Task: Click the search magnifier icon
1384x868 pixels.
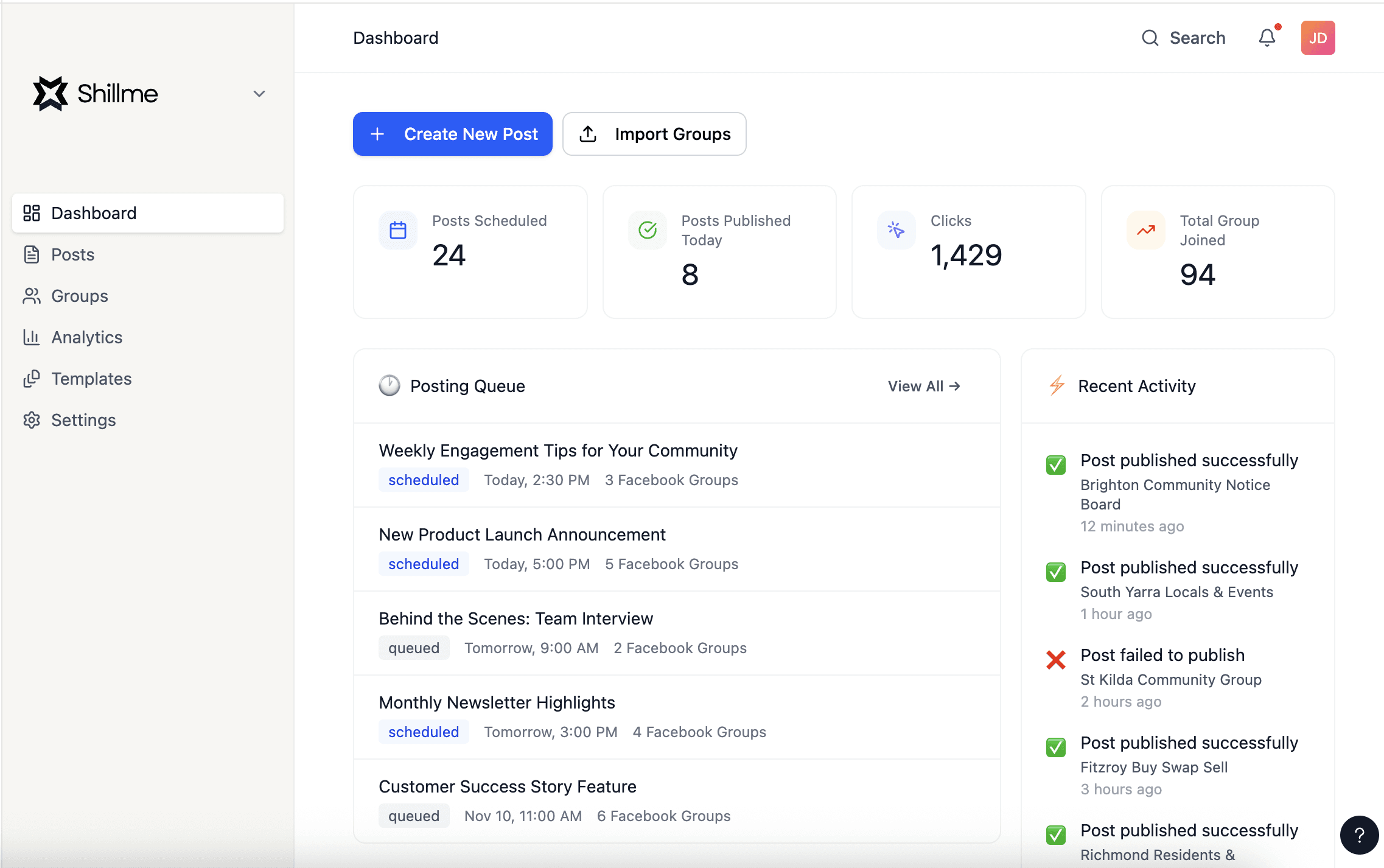Action: 1150,38
